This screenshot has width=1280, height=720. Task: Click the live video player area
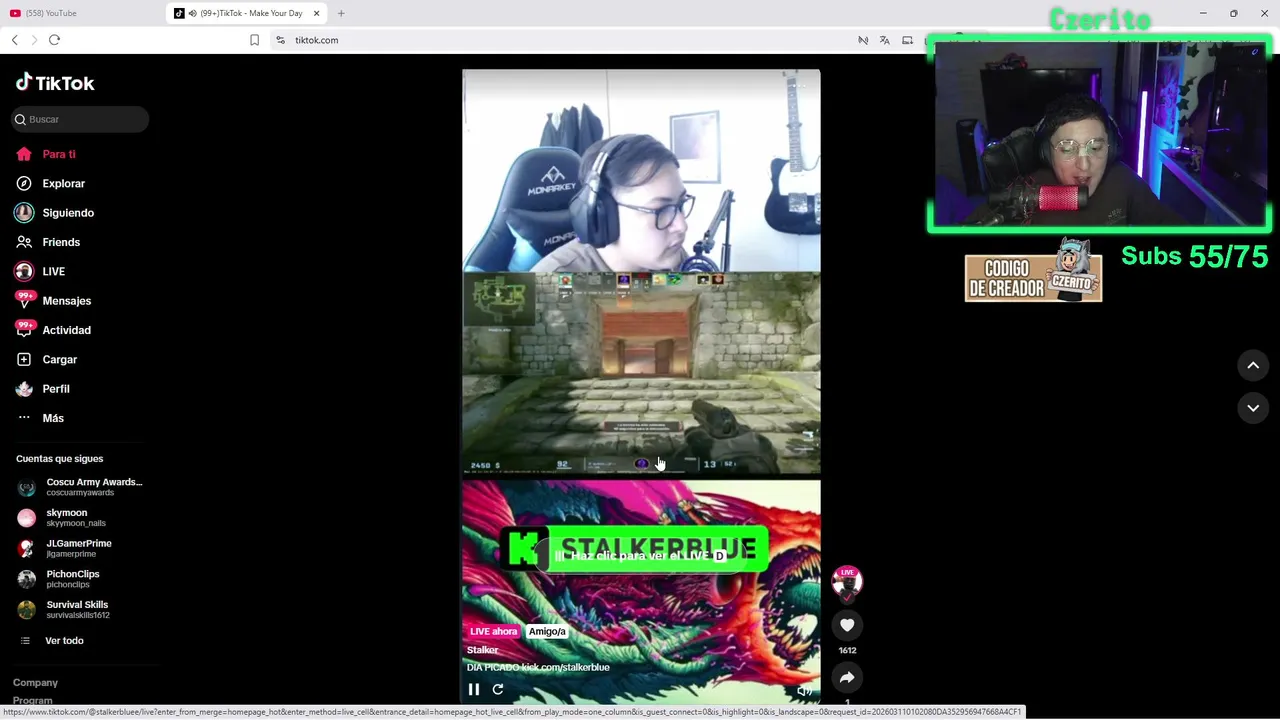pyautogui.click(x=641, y=386)
